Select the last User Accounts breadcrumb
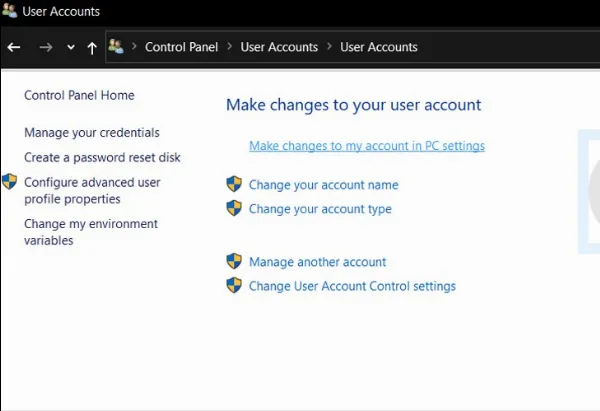This screenshot has height=411, width=600. coord(379,47)
